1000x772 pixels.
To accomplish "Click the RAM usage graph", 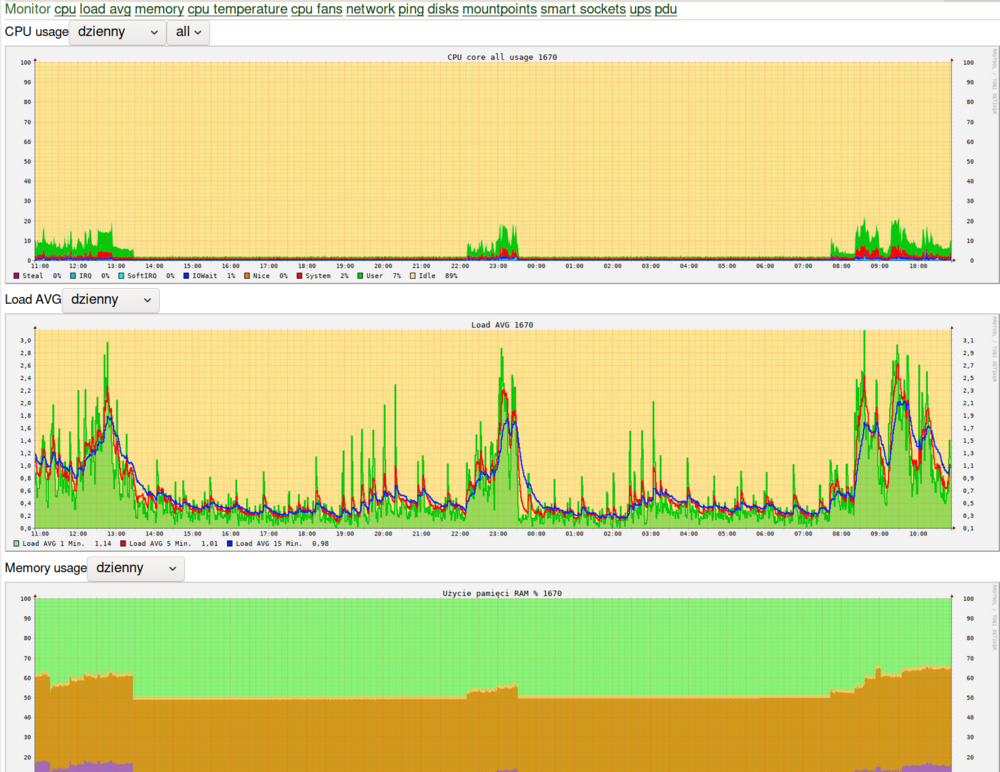I will pos(502,677).
